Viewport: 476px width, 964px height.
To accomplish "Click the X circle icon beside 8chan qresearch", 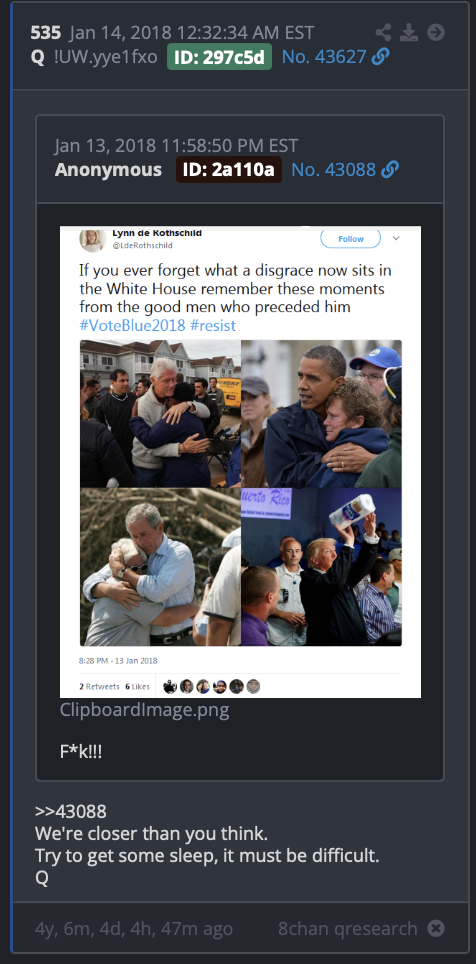I will click(x=436, y=928).
